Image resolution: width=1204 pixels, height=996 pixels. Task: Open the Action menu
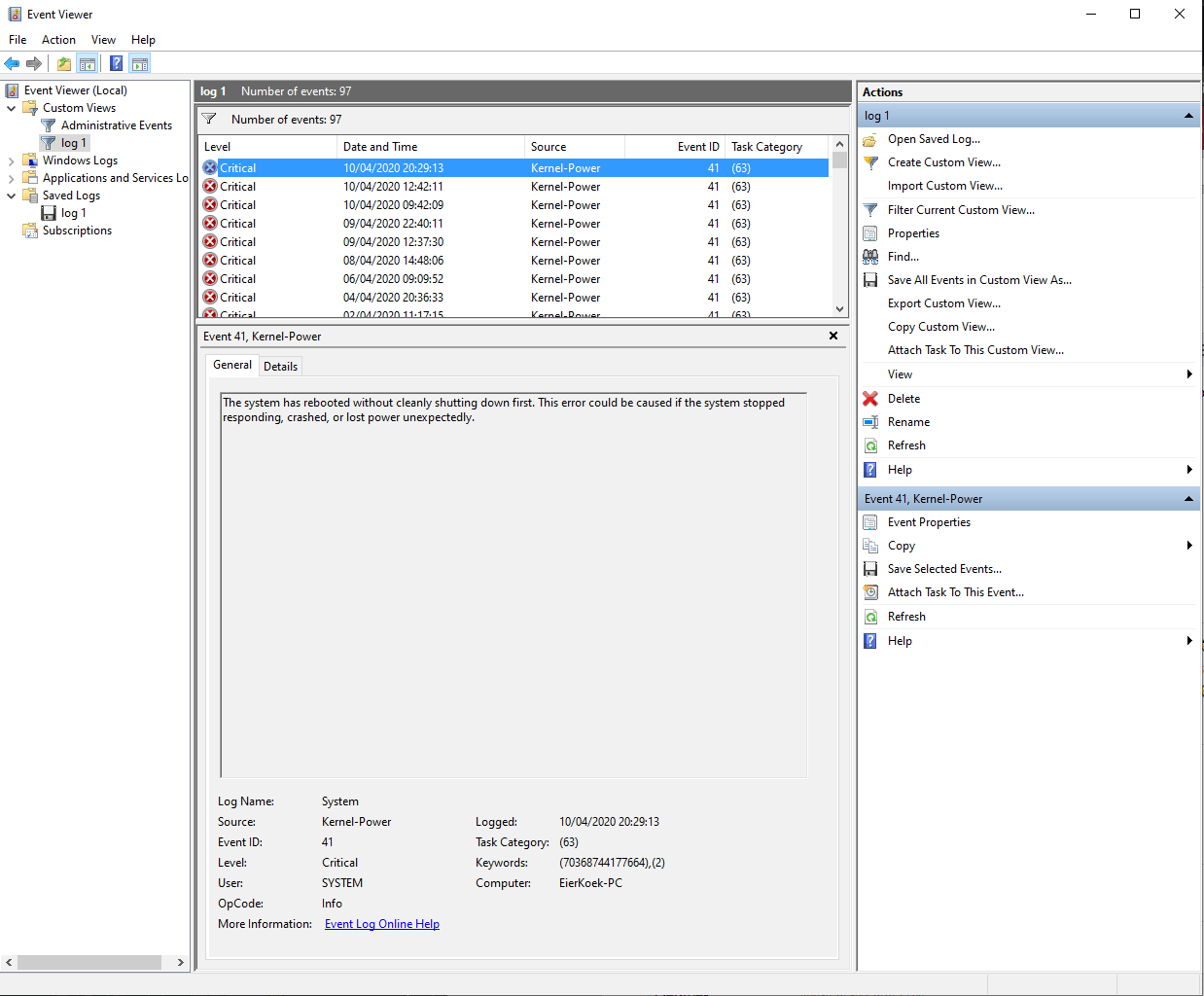(x=58, y=40)
